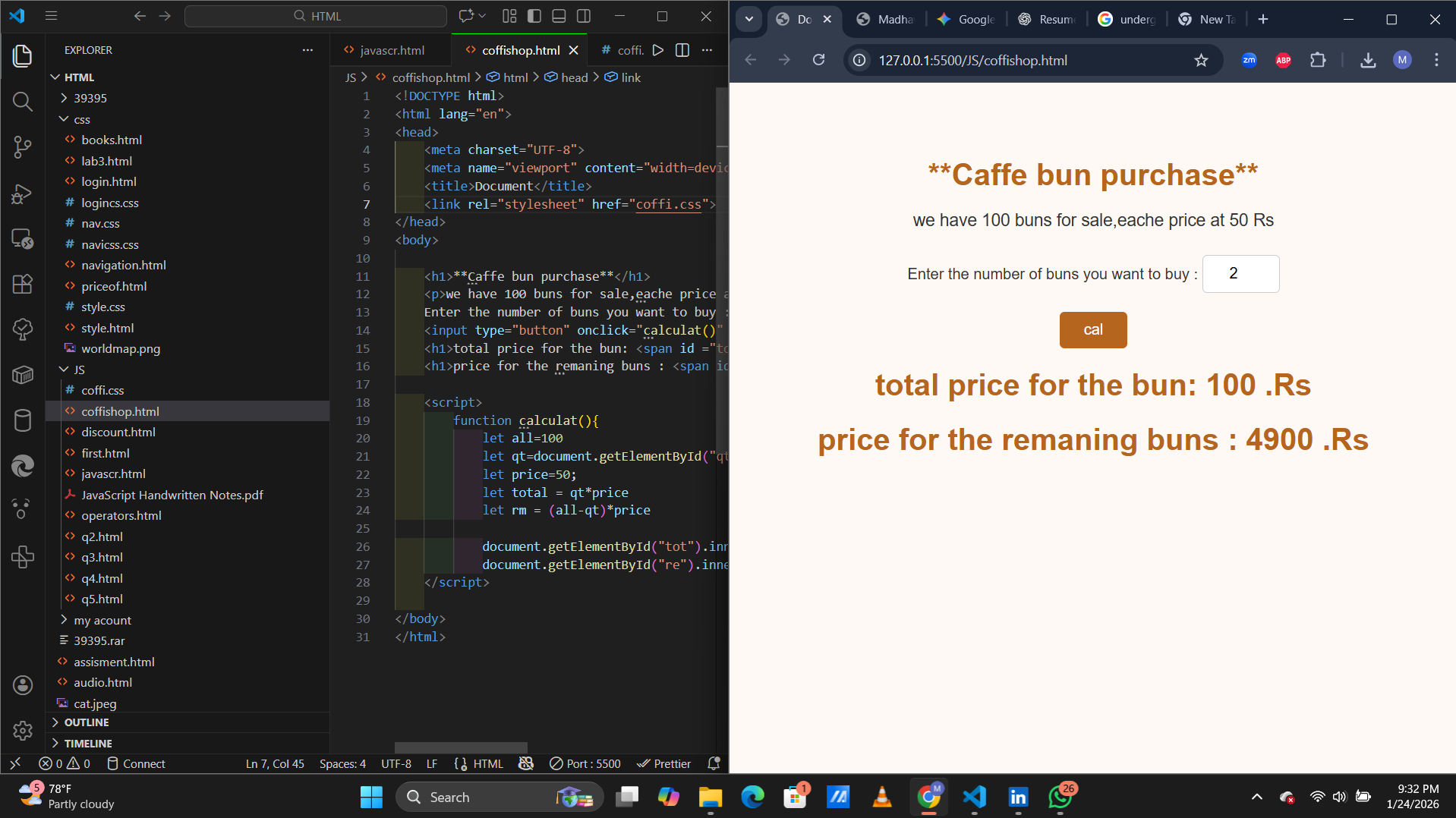This screenshot has width=1456, height=818.
Task: Toggle the Primary Side Bar layout
Action: [x=534, y=16]
